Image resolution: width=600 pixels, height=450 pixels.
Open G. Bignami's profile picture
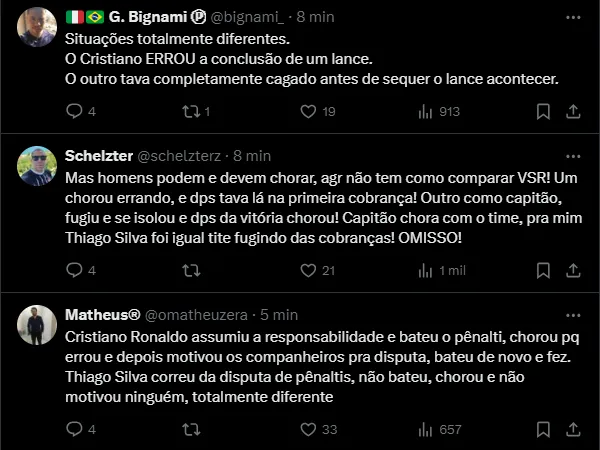click(x=38, y=27)
